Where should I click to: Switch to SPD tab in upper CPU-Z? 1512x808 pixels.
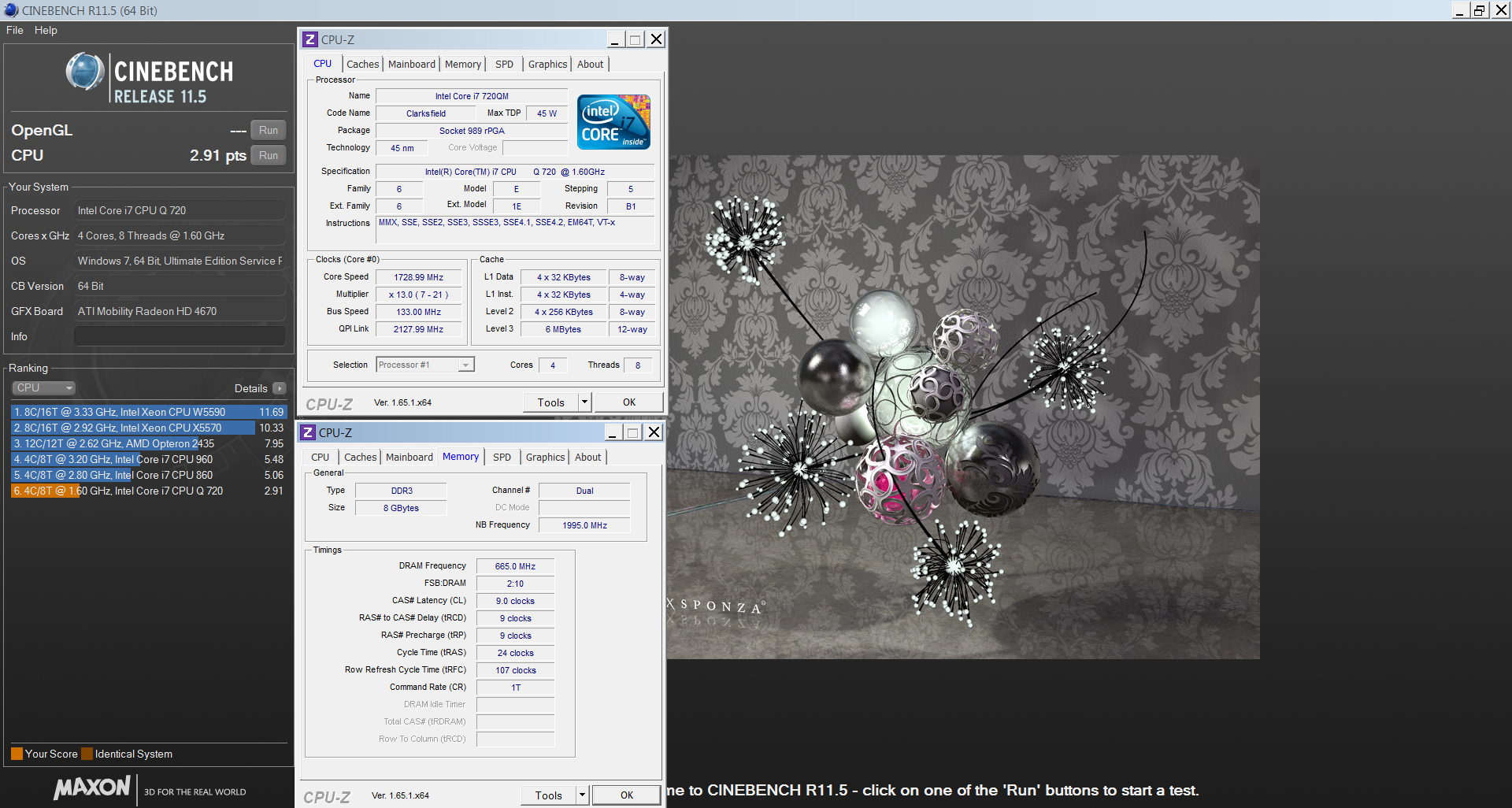point(505,65)
